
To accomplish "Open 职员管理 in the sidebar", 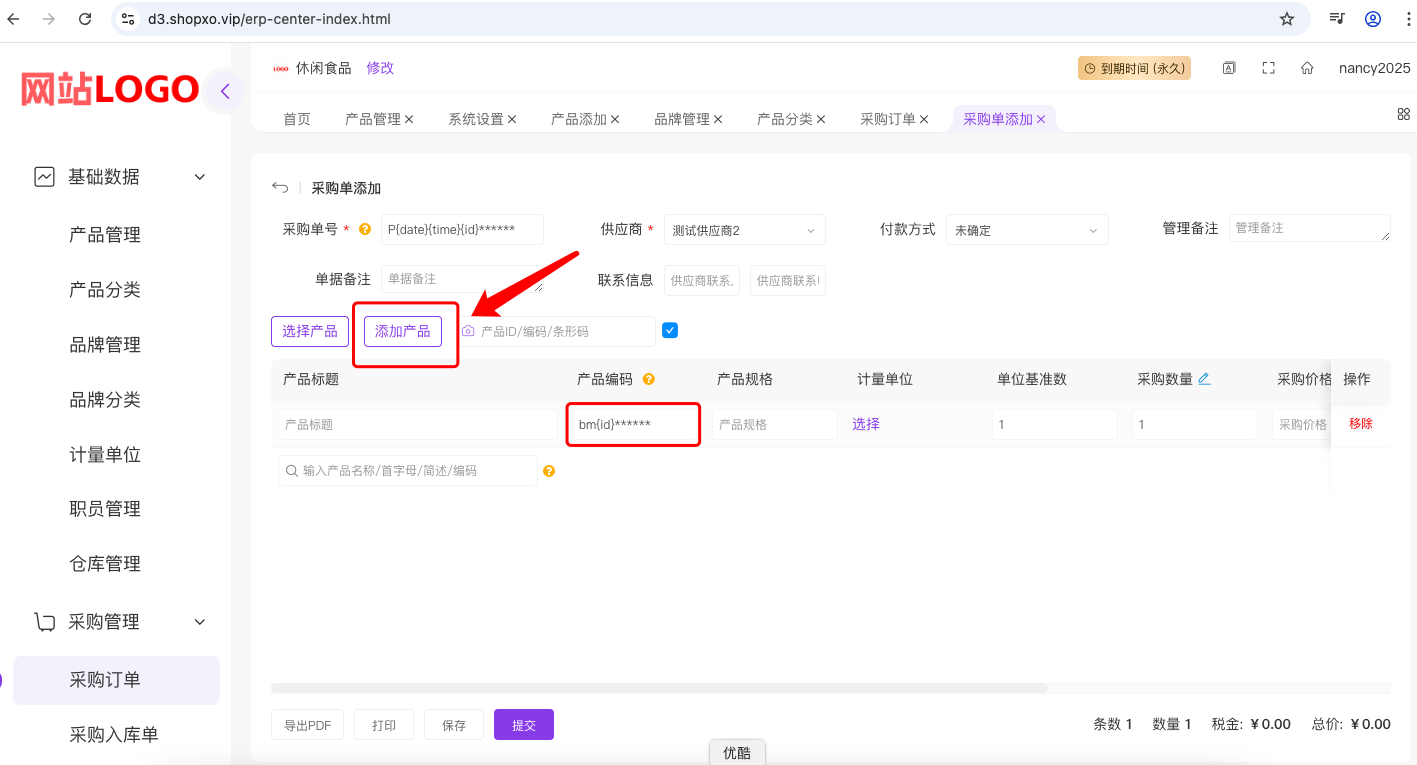I will pos(105,509).
